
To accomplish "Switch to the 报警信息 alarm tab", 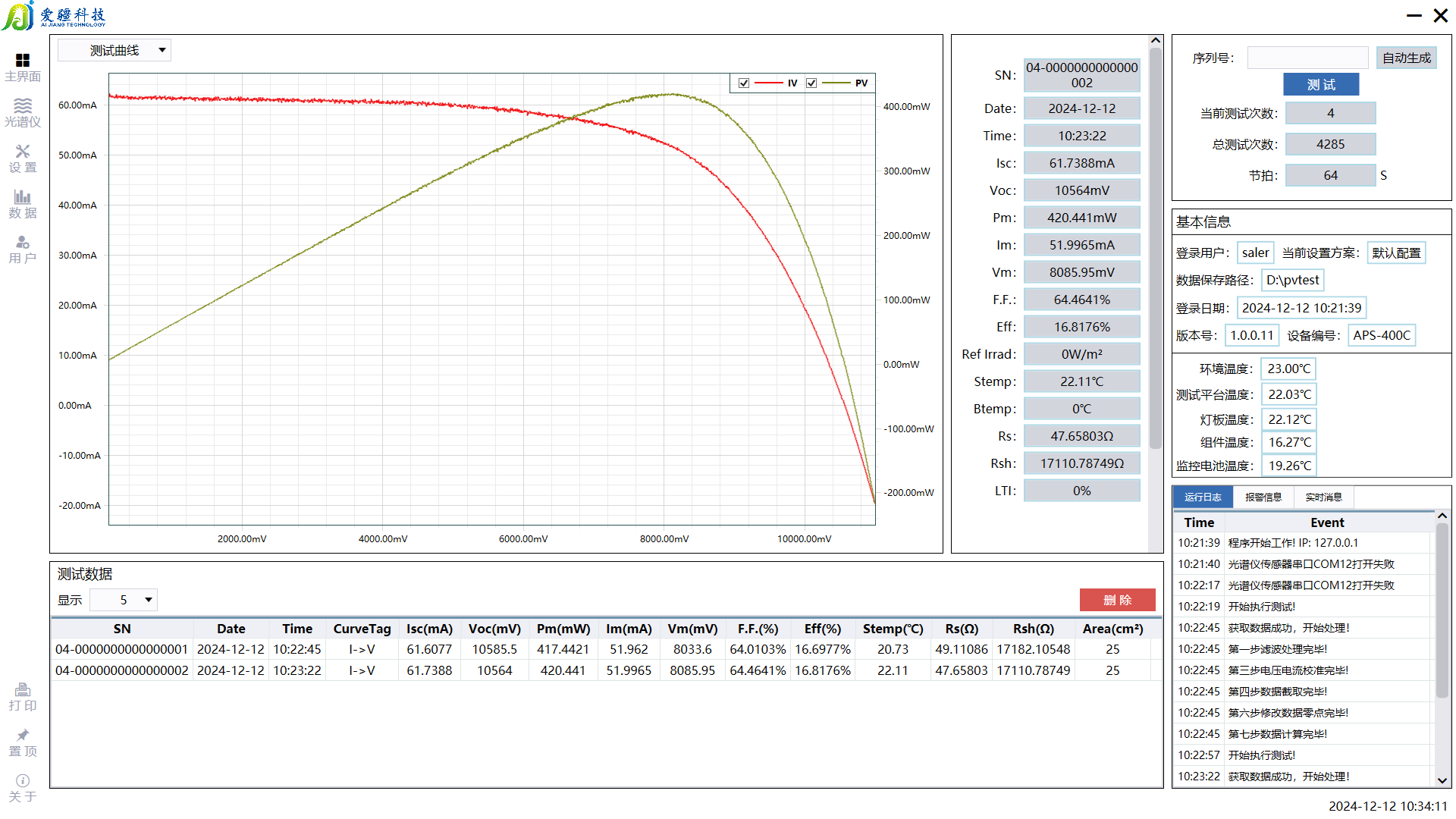I will (1263, 497).
